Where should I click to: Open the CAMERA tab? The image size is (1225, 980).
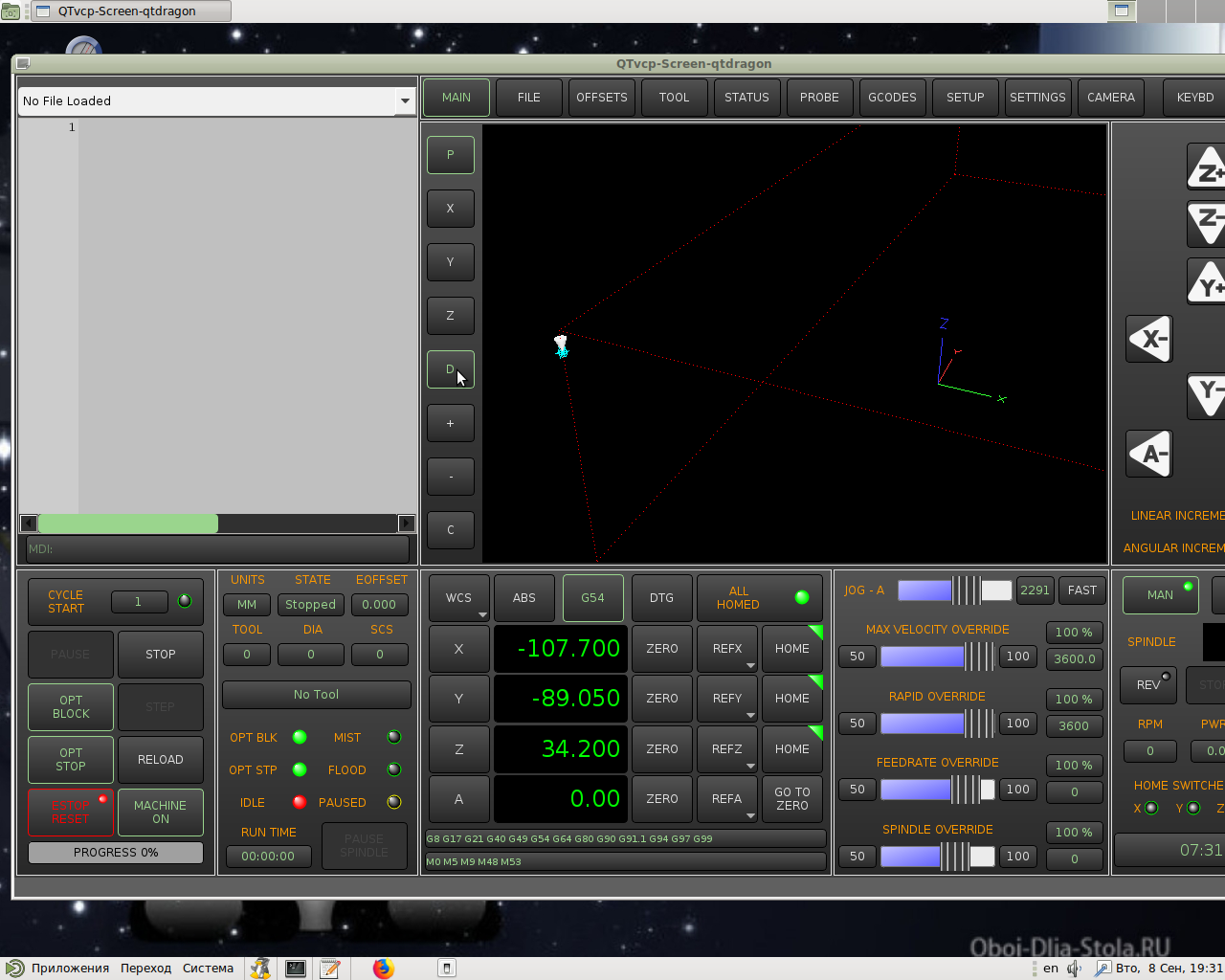point(1111,98)
